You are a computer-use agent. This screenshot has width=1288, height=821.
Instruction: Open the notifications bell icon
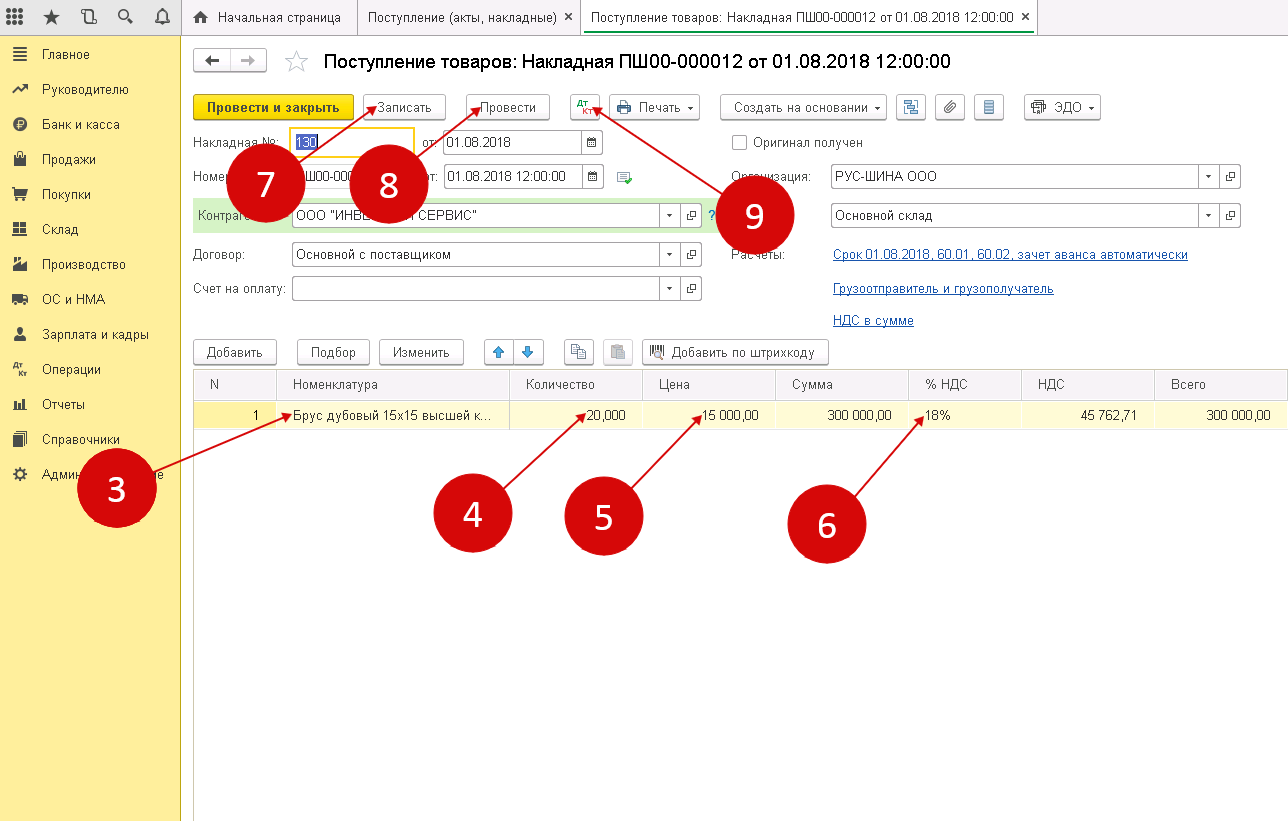(162, 17)
